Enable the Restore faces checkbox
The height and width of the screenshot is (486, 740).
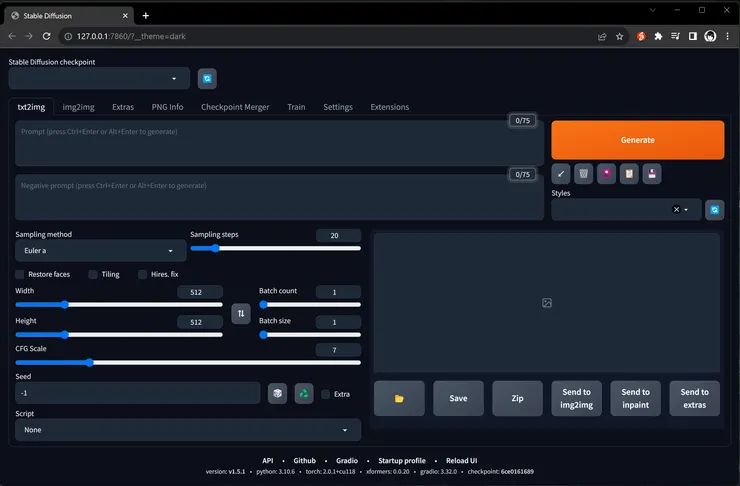[x=20, y=274]
